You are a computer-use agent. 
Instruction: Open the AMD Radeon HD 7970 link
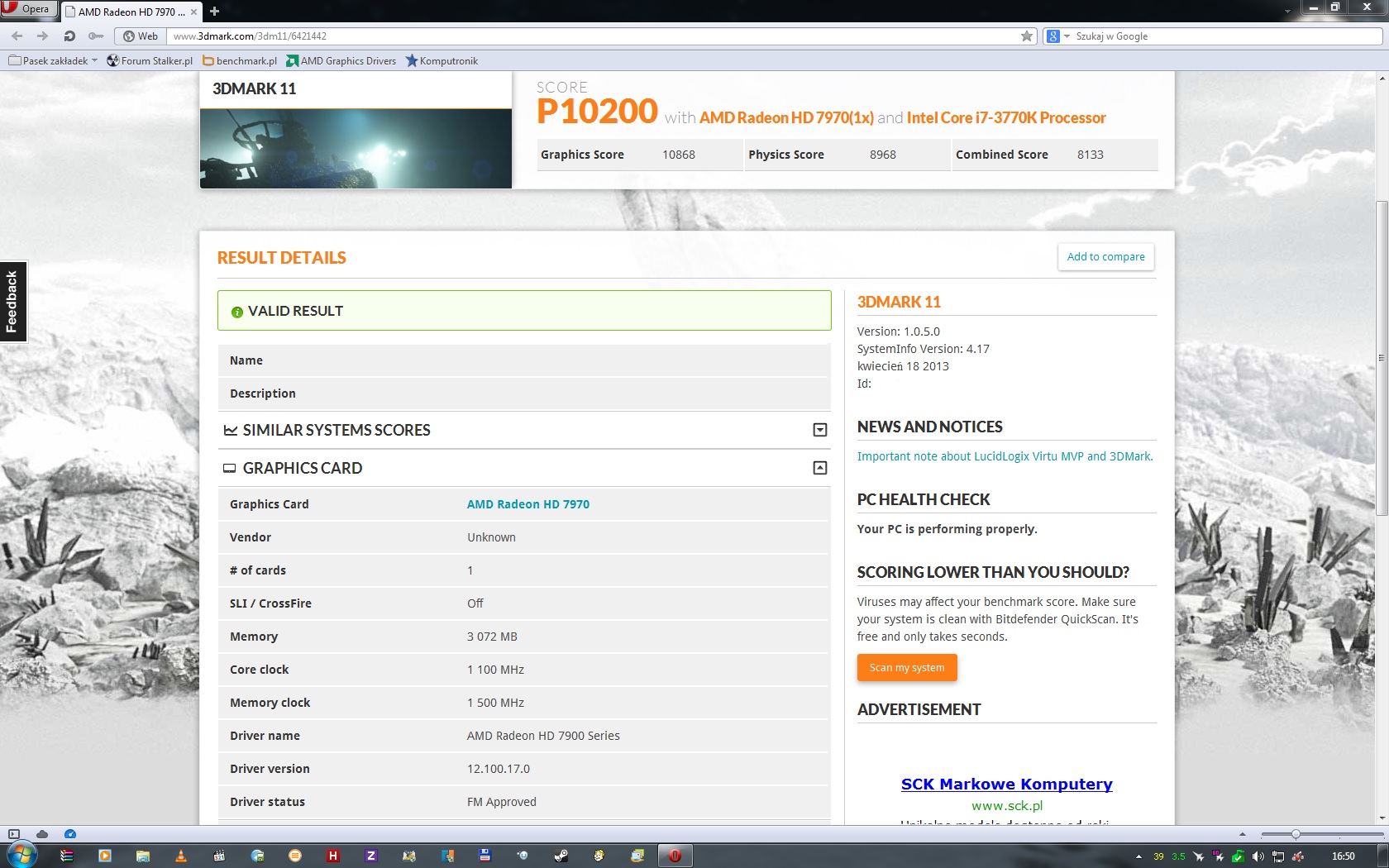528,504
